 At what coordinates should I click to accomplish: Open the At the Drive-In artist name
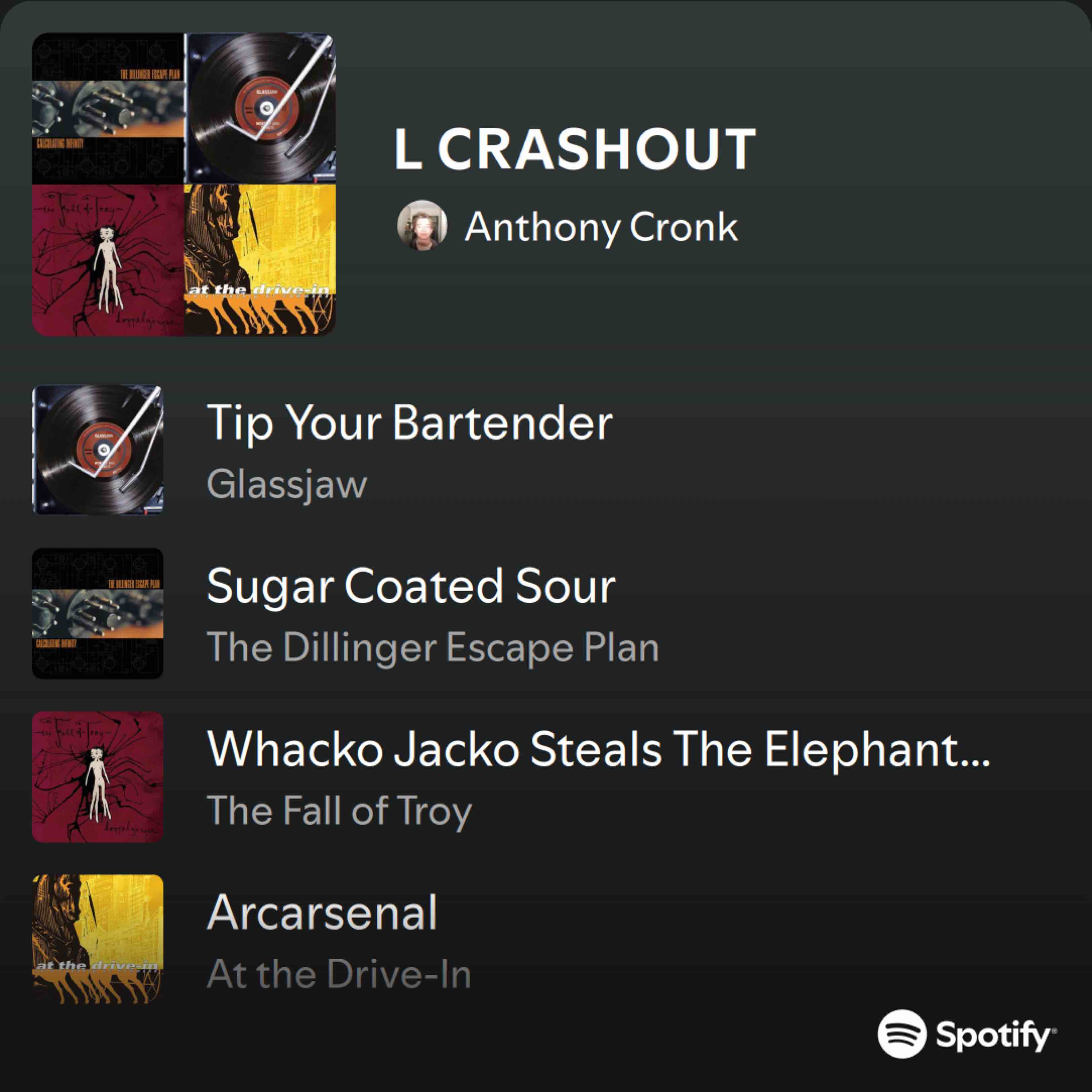(338, 974)
